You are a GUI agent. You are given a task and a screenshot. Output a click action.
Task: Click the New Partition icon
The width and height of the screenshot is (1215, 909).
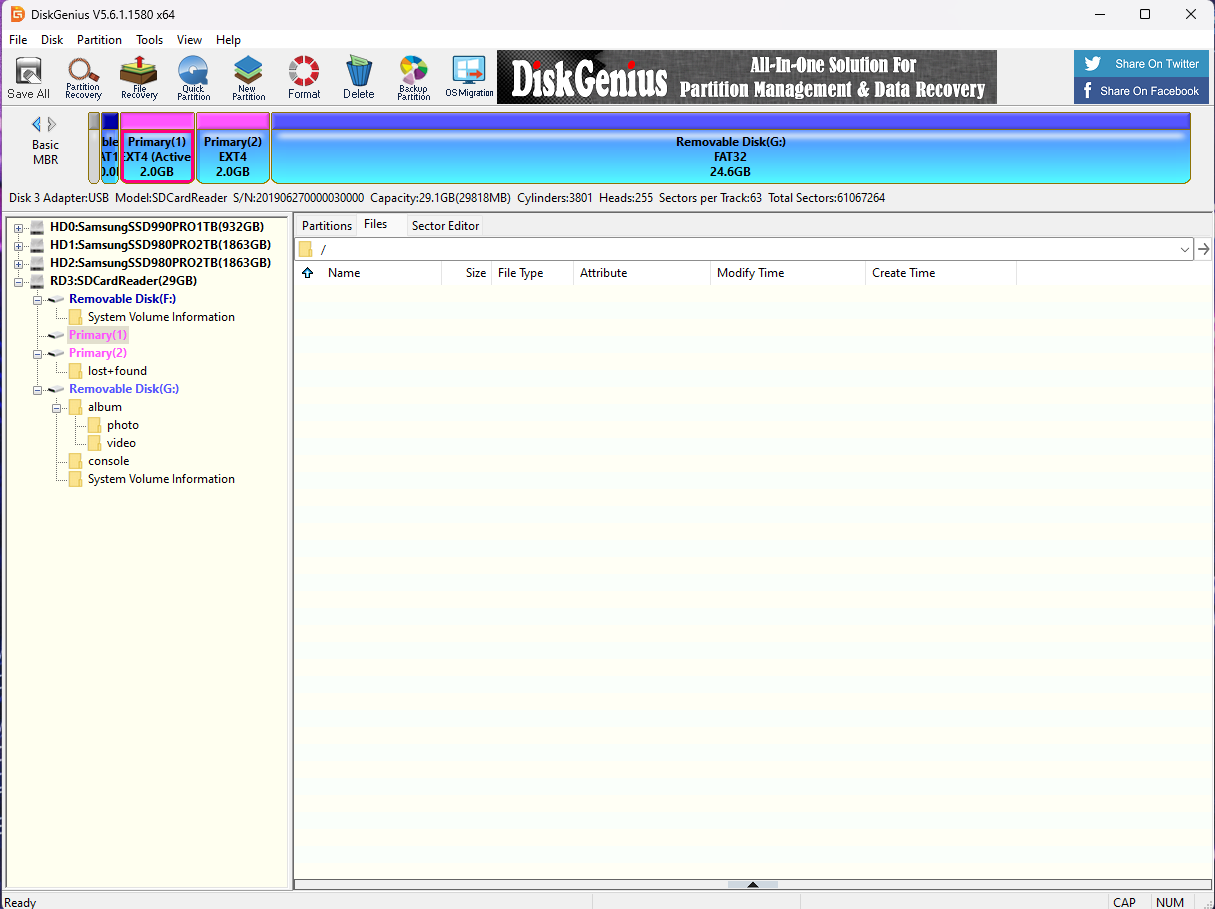[248, 77]
